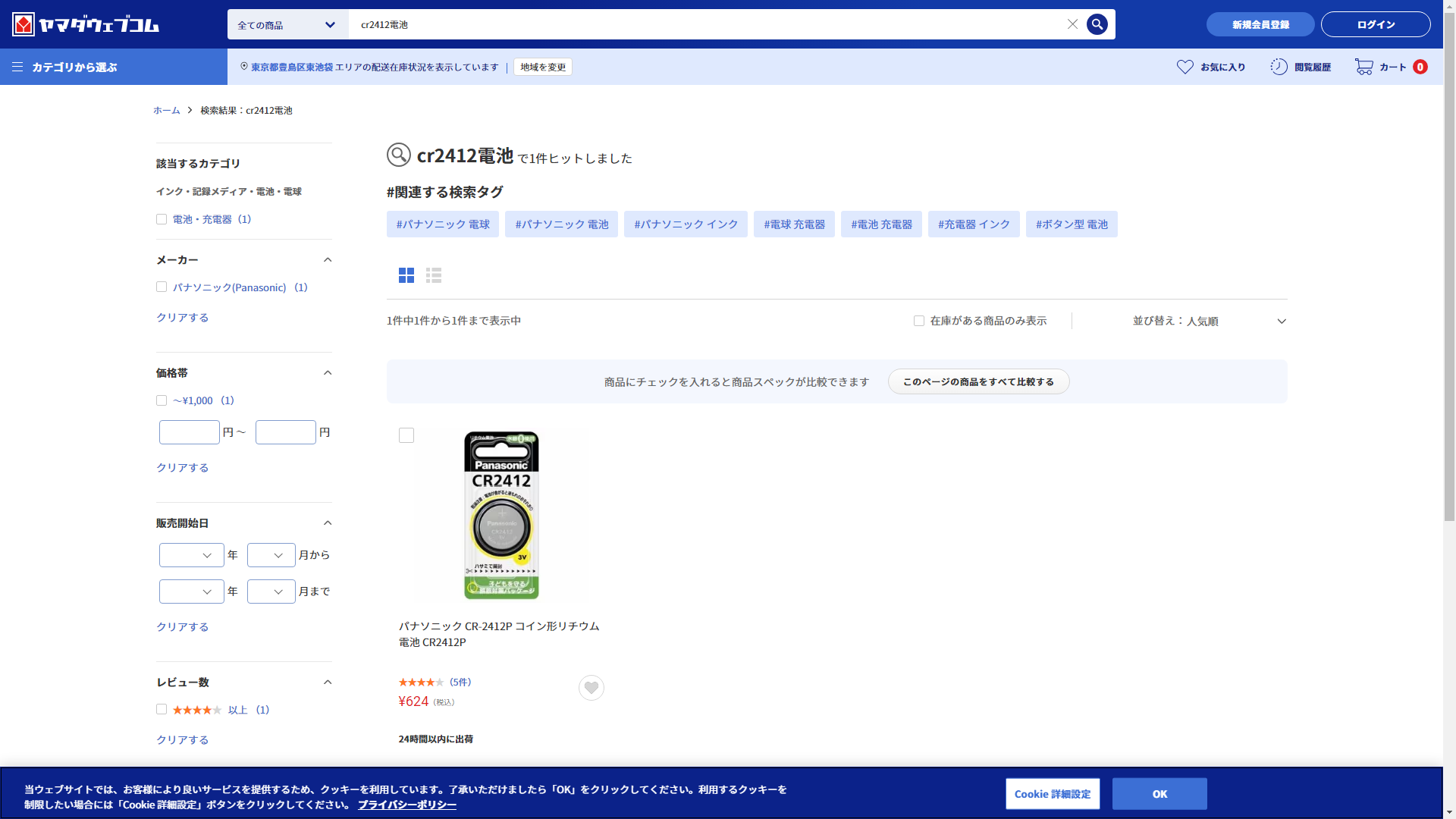
Task: Open browsing history clock icon
Action: (x=1279, y=67)
